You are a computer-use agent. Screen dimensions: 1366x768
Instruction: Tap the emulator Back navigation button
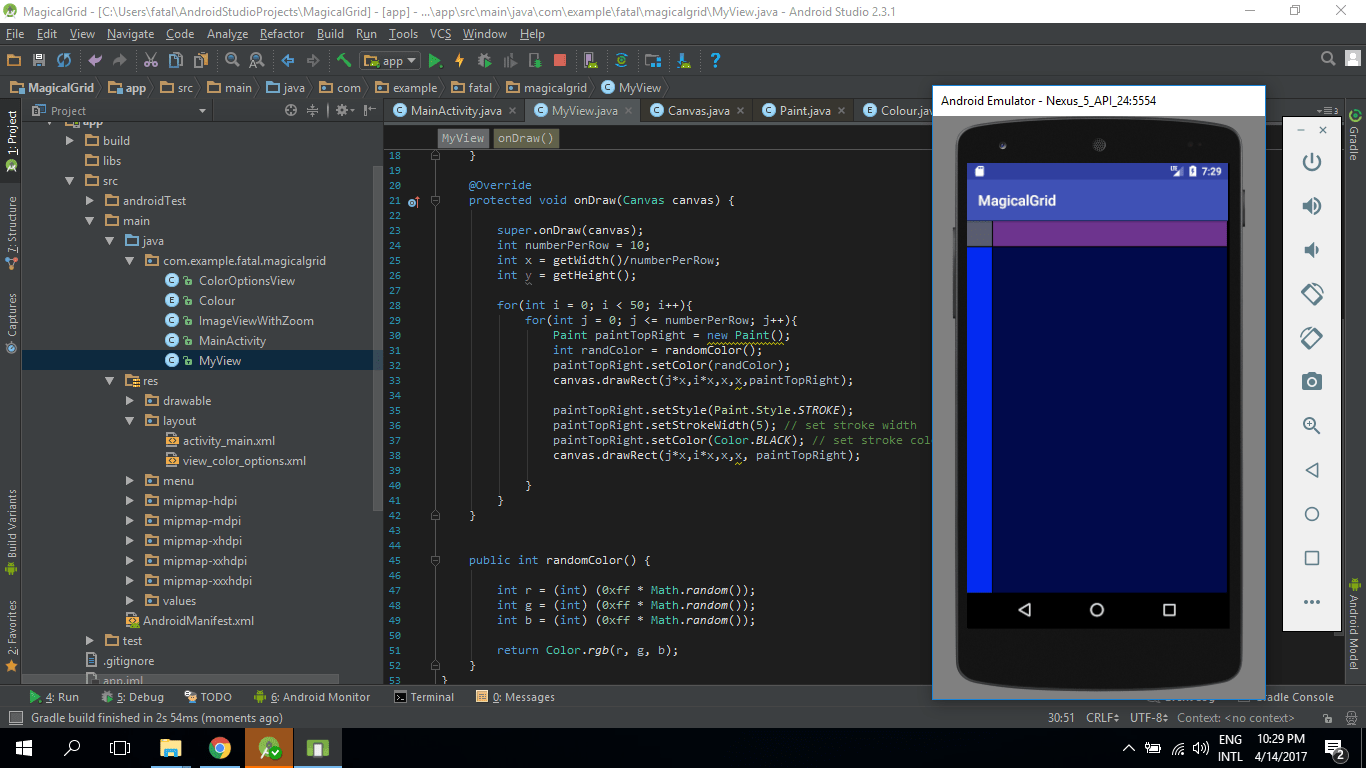[1024, 611]
